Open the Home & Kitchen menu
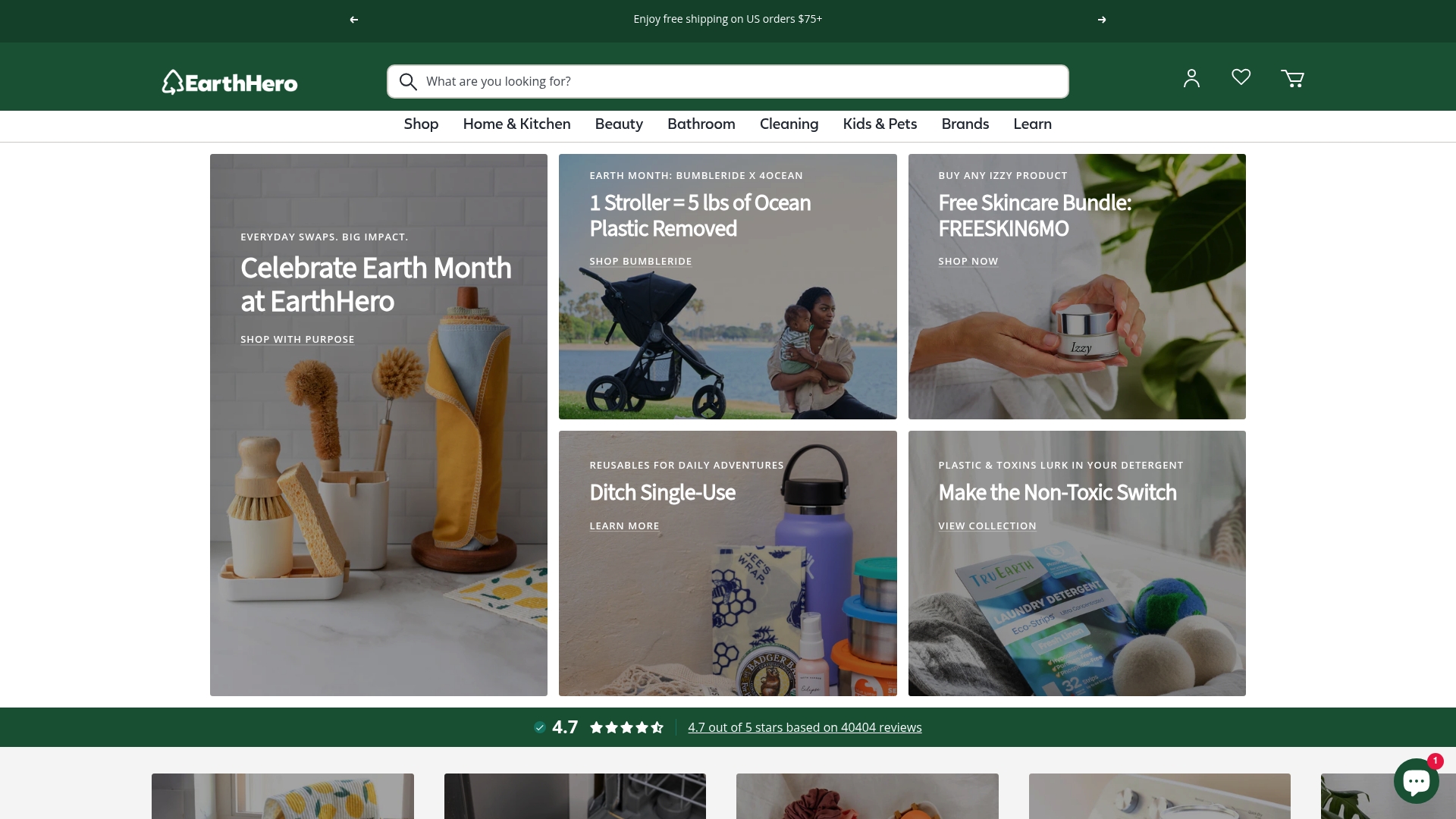Screen dimensions: 1456x819 point(516,124)
